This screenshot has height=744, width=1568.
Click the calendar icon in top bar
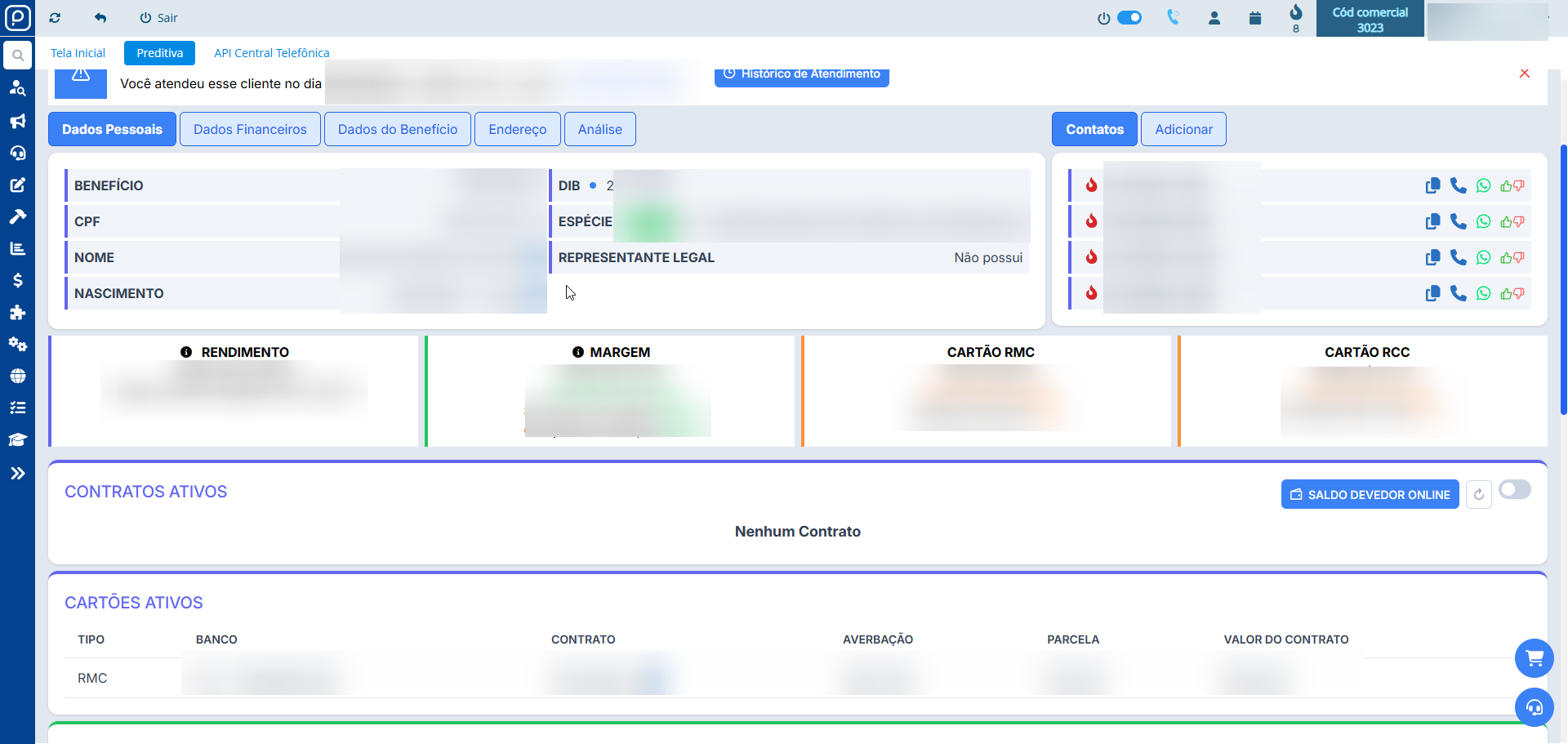click(x=1255, y=18)
